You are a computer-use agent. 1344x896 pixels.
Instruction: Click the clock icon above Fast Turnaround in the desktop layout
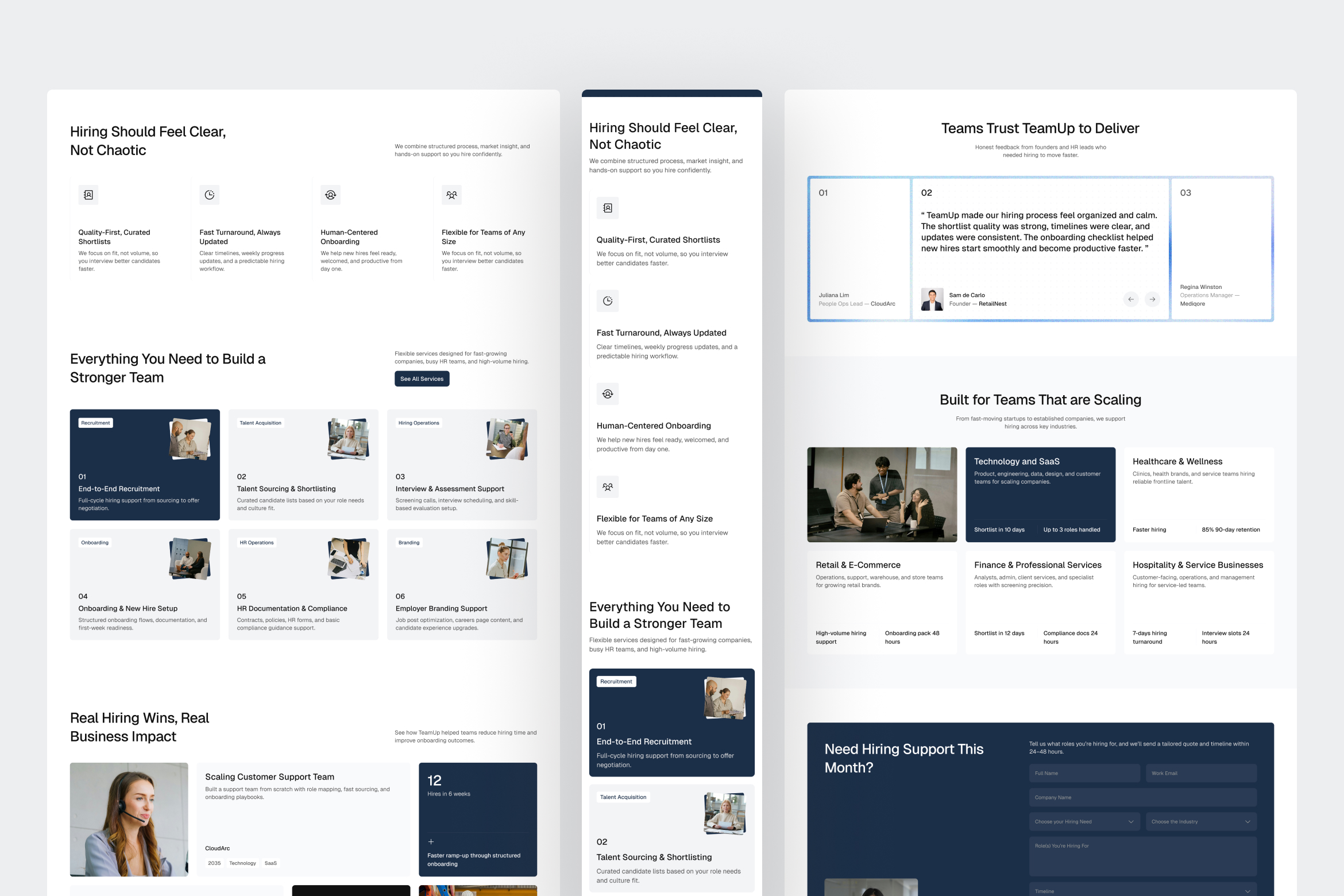(x=210, y=195)
